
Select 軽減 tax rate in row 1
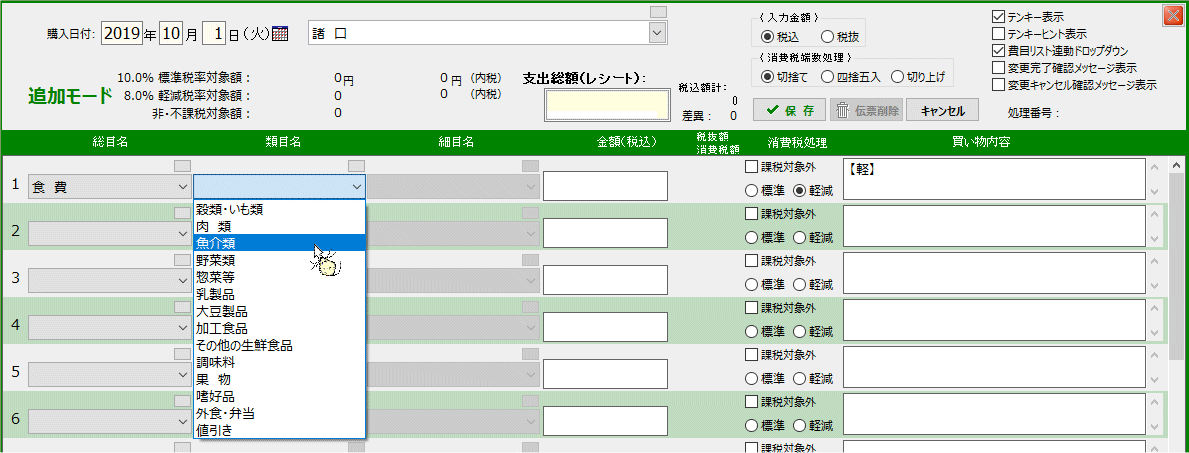click(x=799, y=190)
